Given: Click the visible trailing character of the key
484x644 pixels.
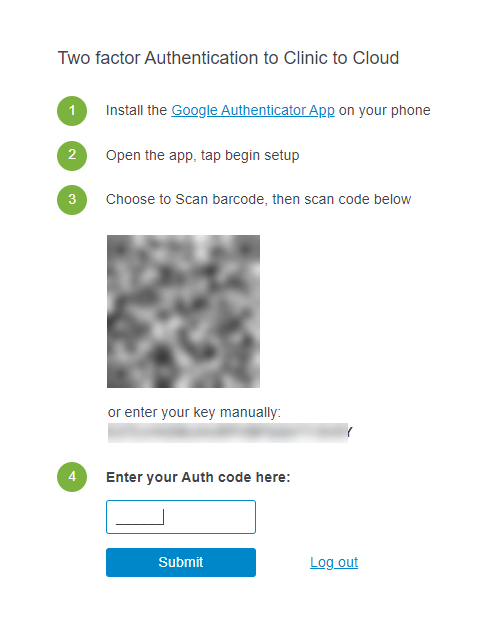Looking at the screenshot, I should pyautogui.click(x=350, y=432).
